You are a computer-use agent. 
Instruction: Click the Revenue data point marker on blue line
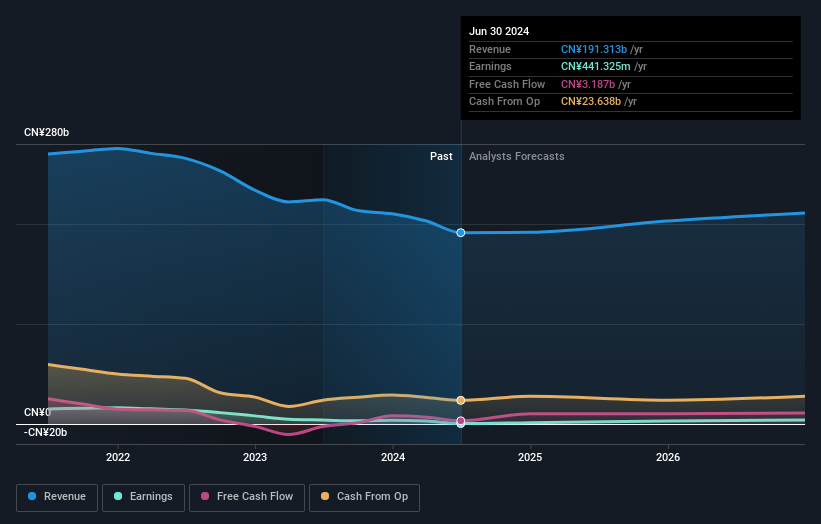(x=461, y=232)
